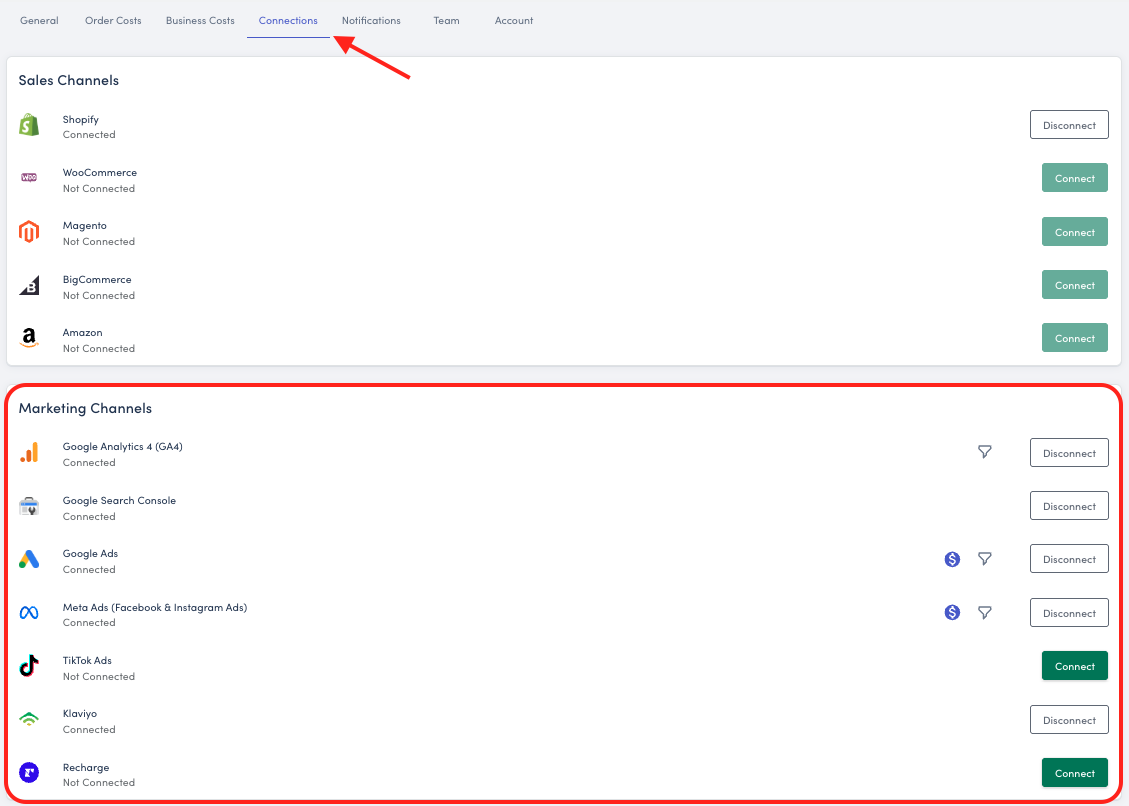This screenshot has width=1129, height=806.
Task: Go to the Business Costs tab
Action: pyautogui.click(x=200, y=21)
